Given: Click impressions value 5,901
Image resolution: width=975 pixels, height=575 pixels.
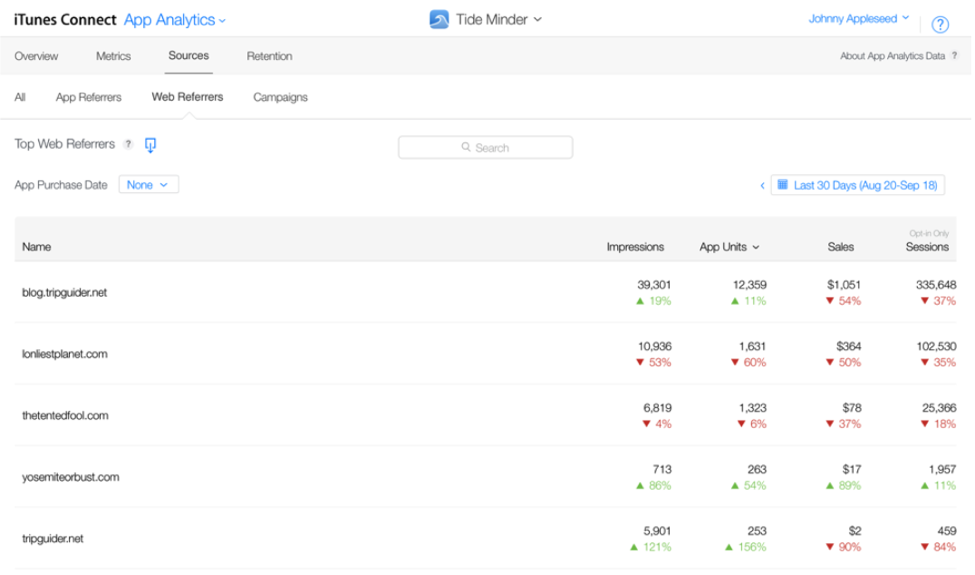Looking at the screenshot, I should click(657, 531).
